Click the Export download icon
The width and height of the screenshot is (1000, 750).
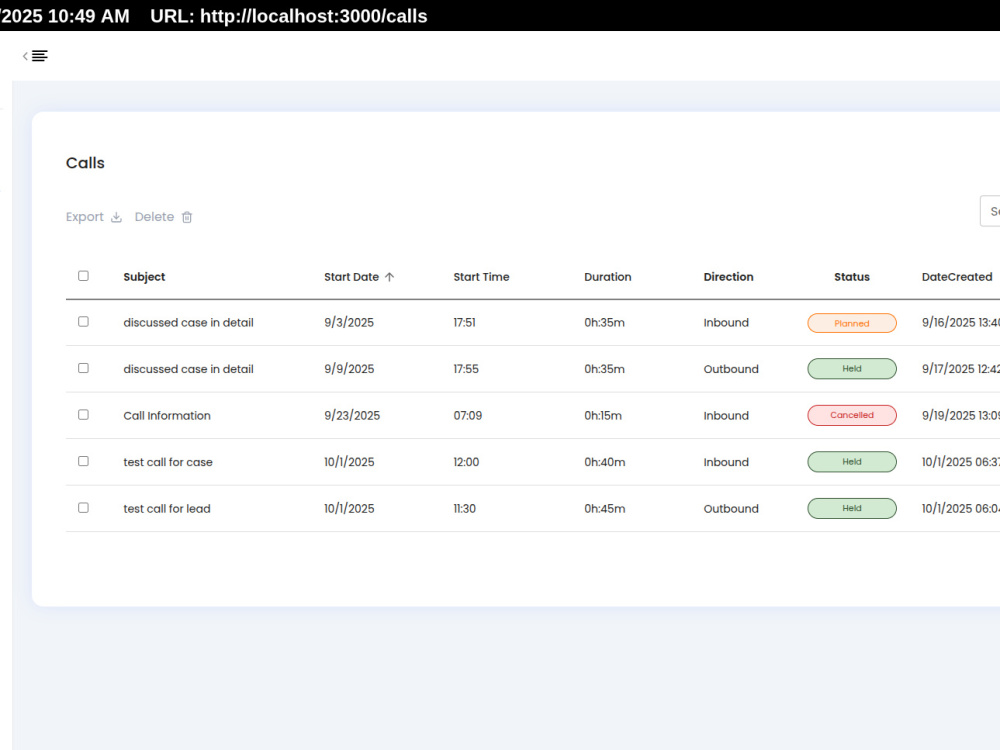pos(116,217)
